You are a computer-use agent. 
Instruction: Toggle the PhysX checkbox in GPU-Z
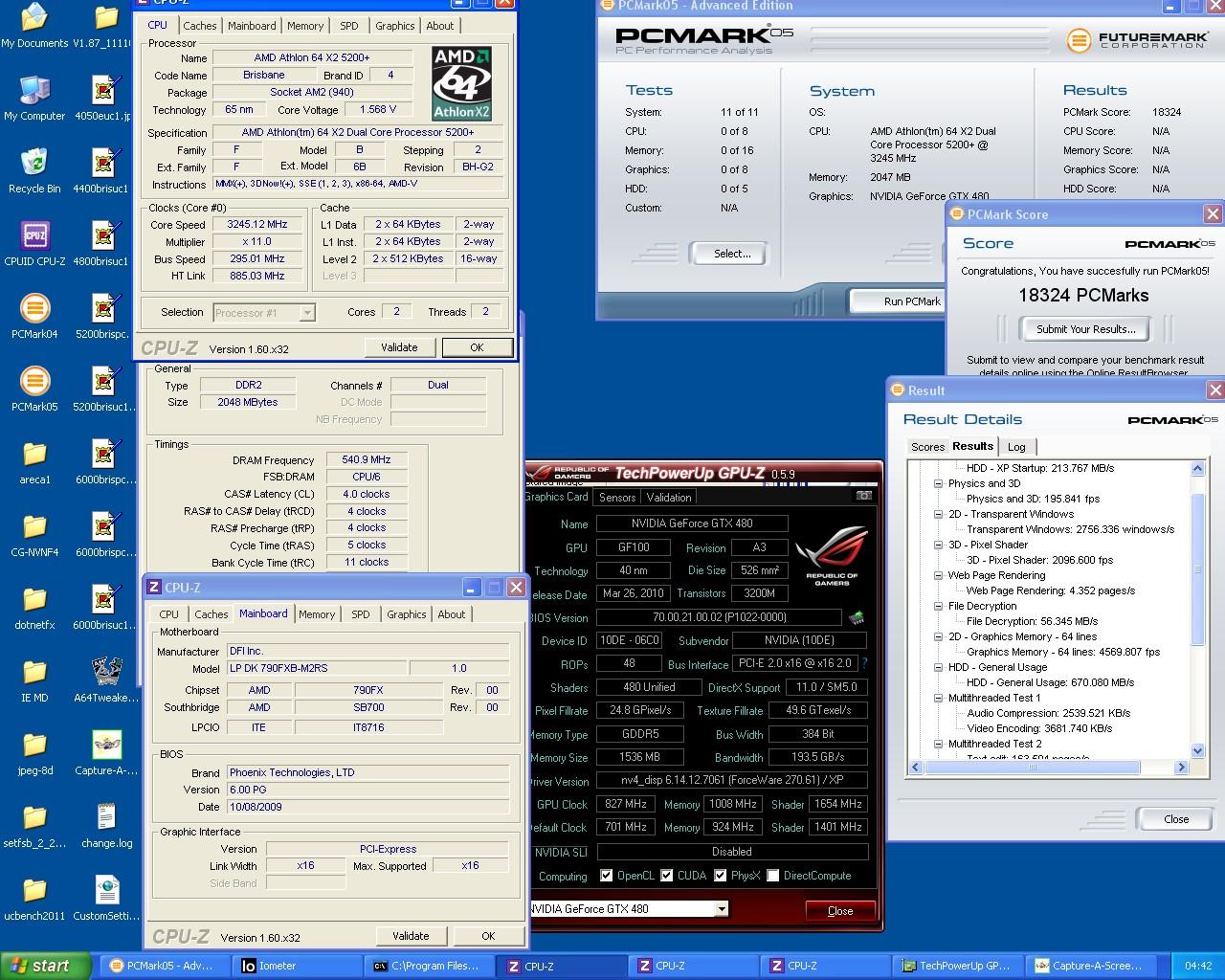point(720,876)
